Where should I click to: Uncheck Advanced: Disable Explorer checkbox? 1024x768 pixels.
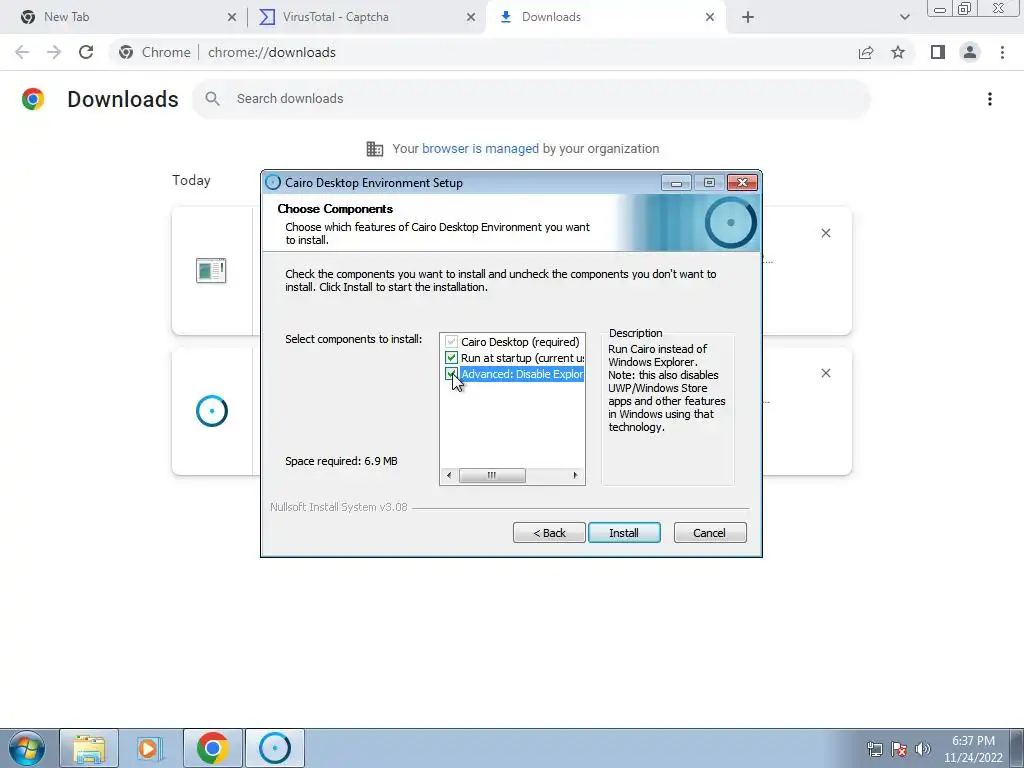[451, 374]
